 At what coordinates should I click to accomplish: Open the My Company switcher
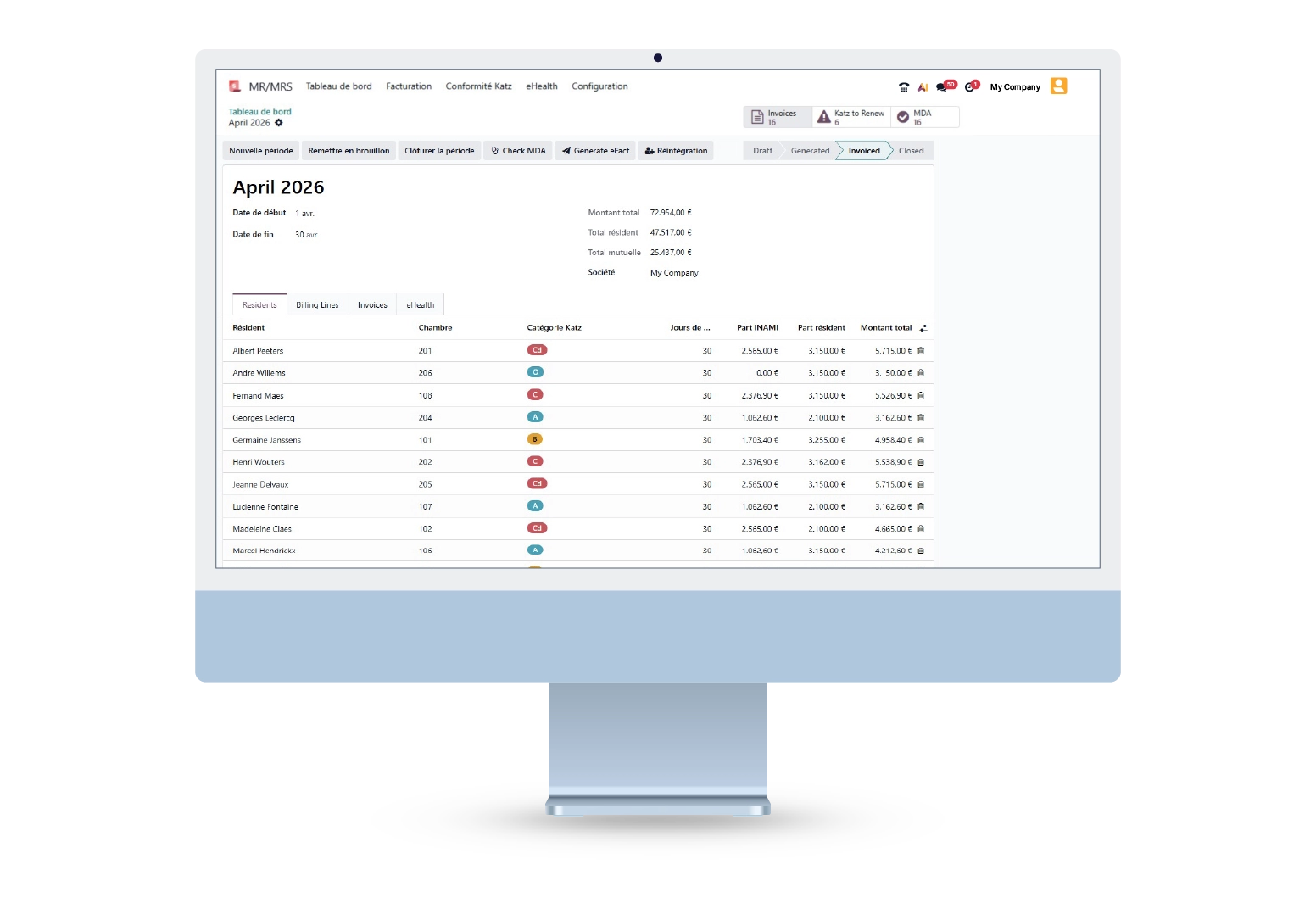coord(1015,87)
